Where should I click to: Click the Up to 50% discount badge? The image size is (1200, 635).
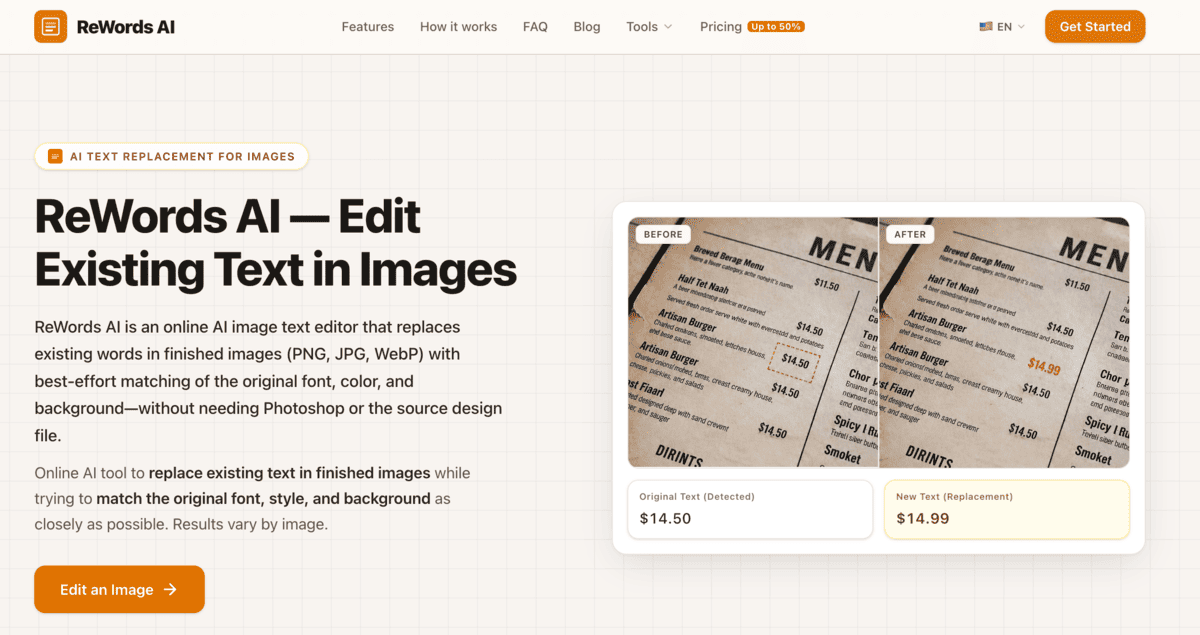[x=776, y=27]
